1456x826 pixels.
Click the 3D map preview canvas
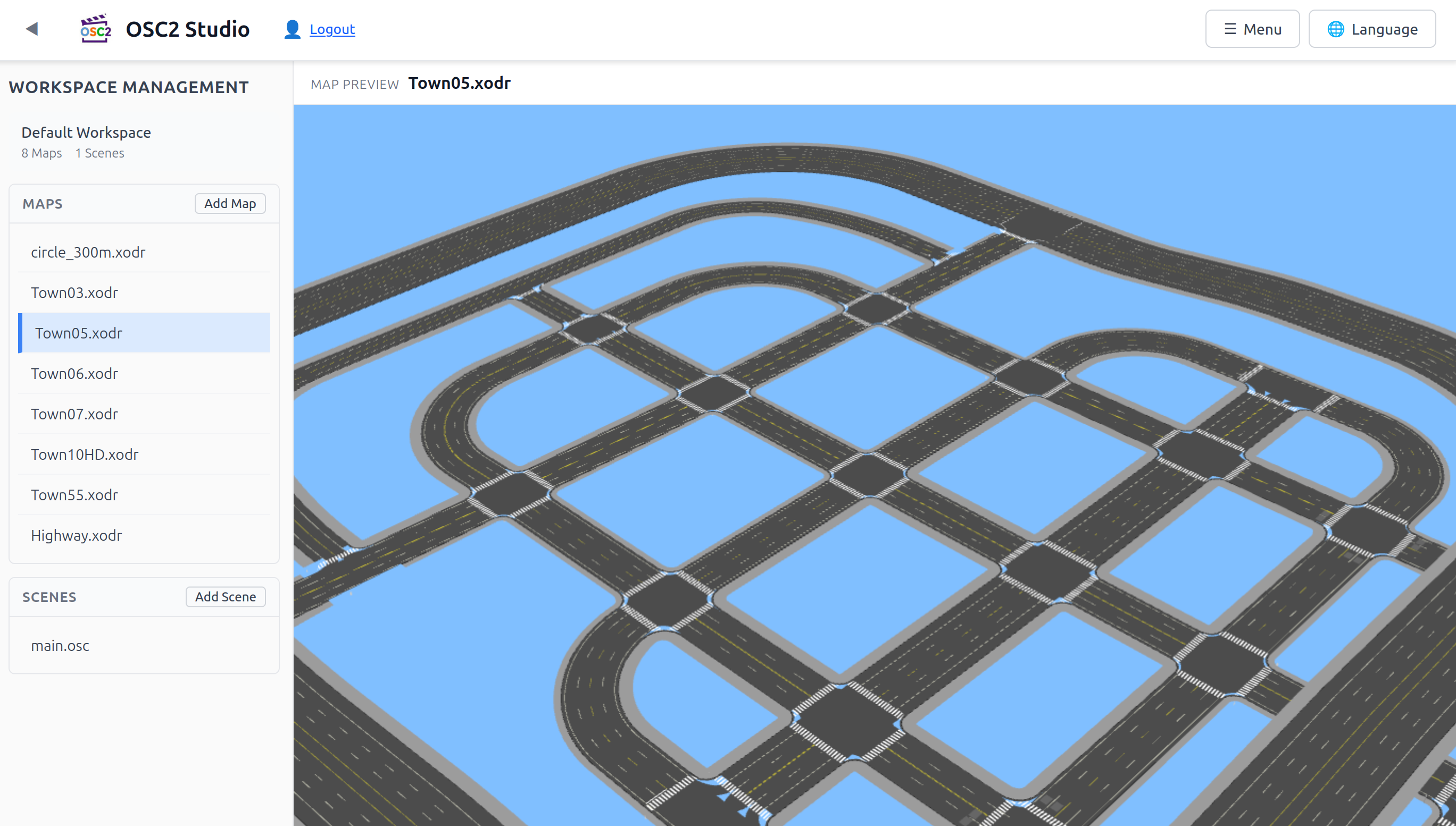click(x=874, y=465)
